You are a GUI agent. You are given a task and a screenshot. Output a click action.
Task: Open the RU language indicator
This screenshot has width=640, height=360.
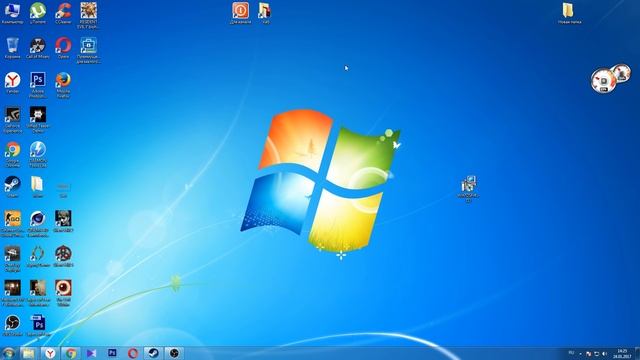point(571,353)
